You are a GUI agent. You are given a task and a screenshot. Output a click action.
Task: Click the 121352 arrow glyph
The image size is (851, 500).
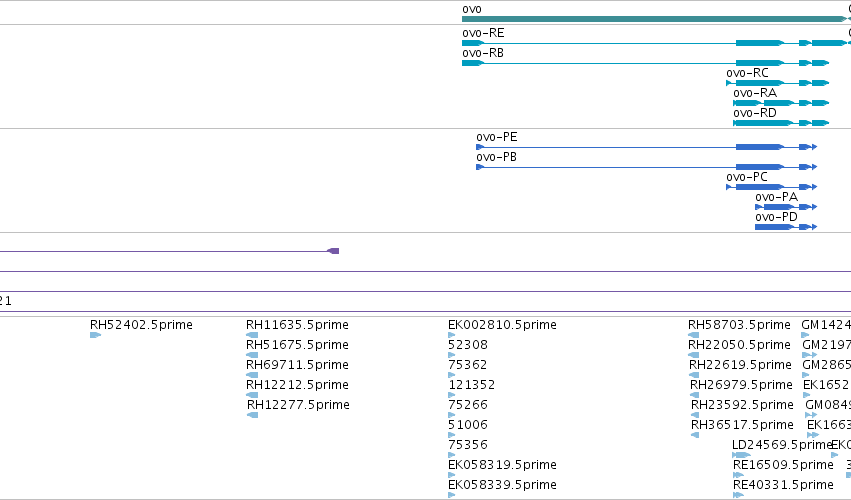click(x=452, y=395)
